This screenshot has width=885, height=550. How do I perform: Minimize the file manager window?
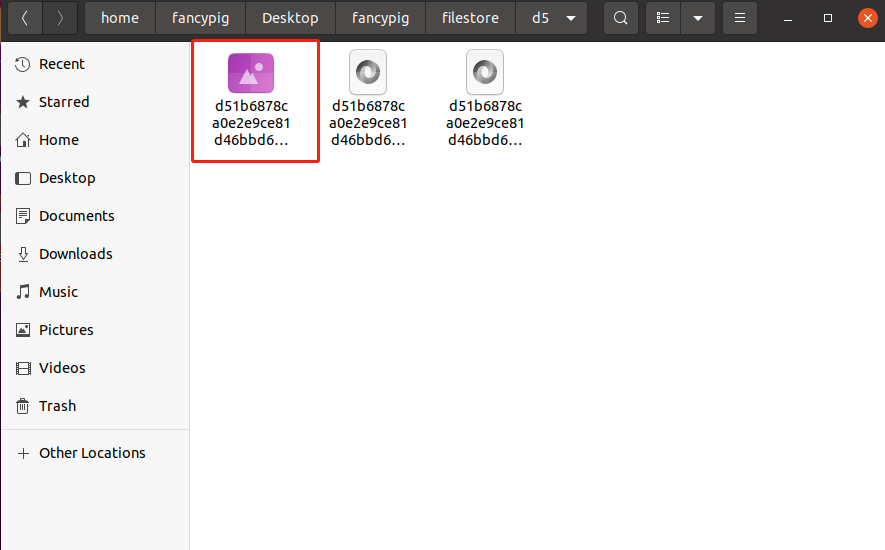tap(788, 19)
